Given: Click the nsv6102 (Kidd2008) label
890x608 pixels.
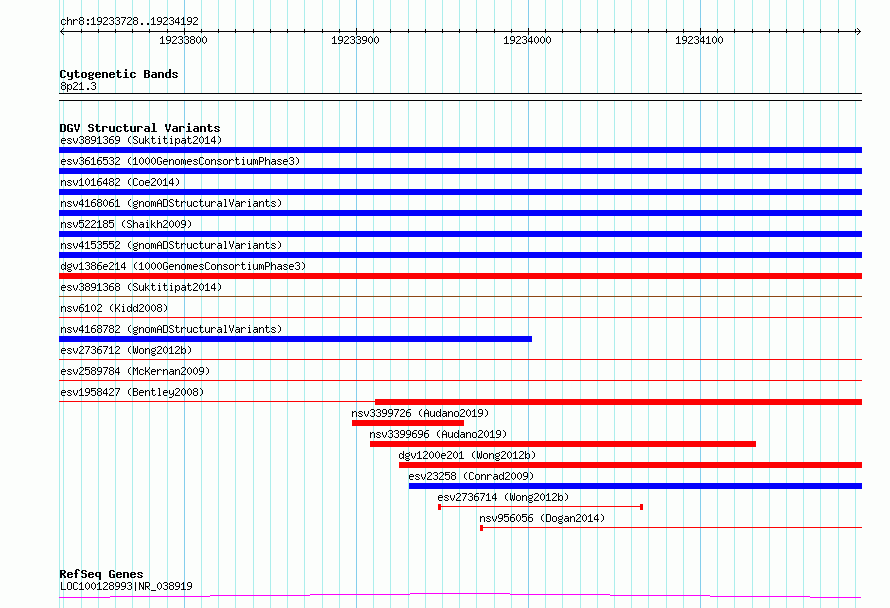Looking at the screenshot, I should [114, 308].
